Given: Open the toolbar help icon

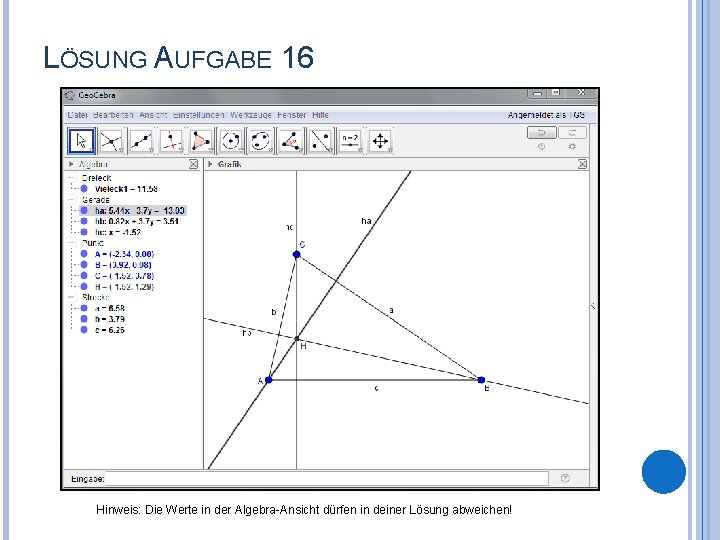Looking at the screenshot, I should [x=541, y=146].
